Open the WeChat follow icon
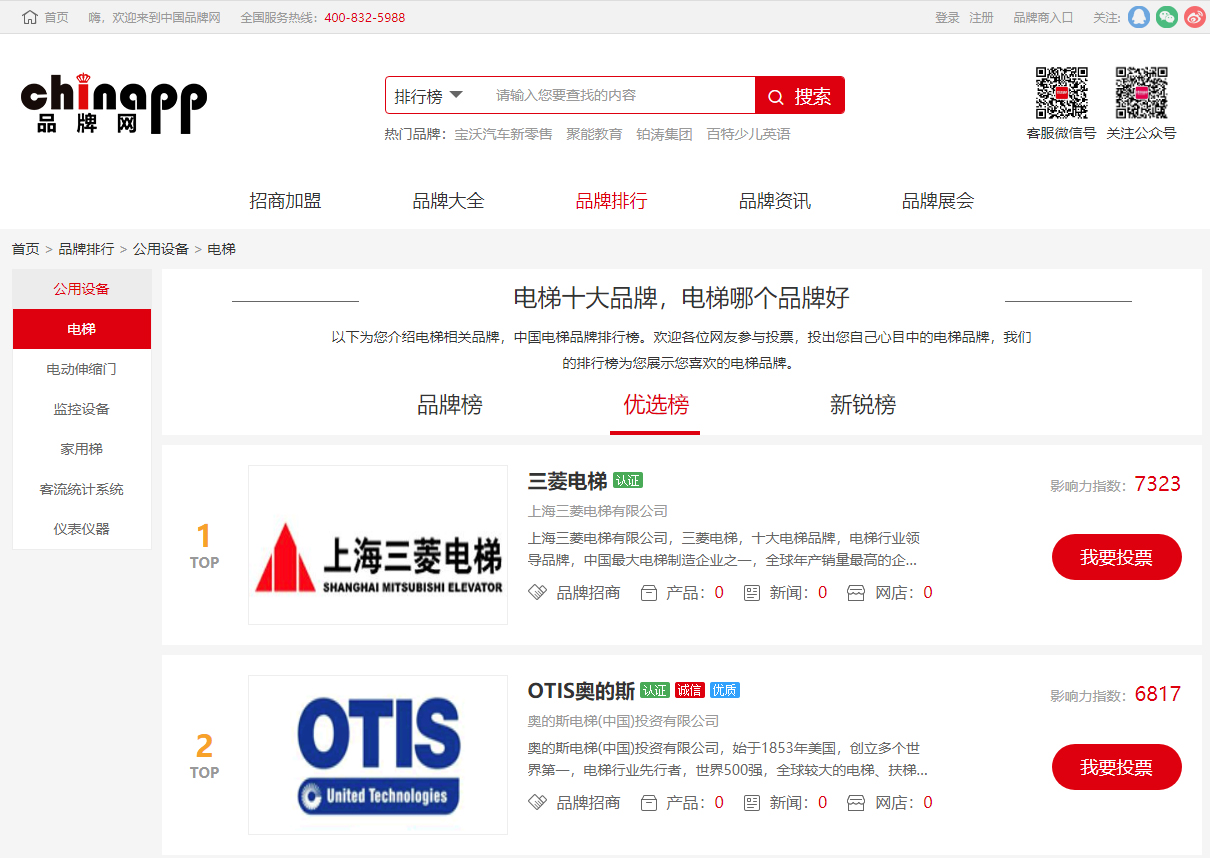Image resolution: width=1210 pixels, height=858 pixels. click(x=1167, y=17)
